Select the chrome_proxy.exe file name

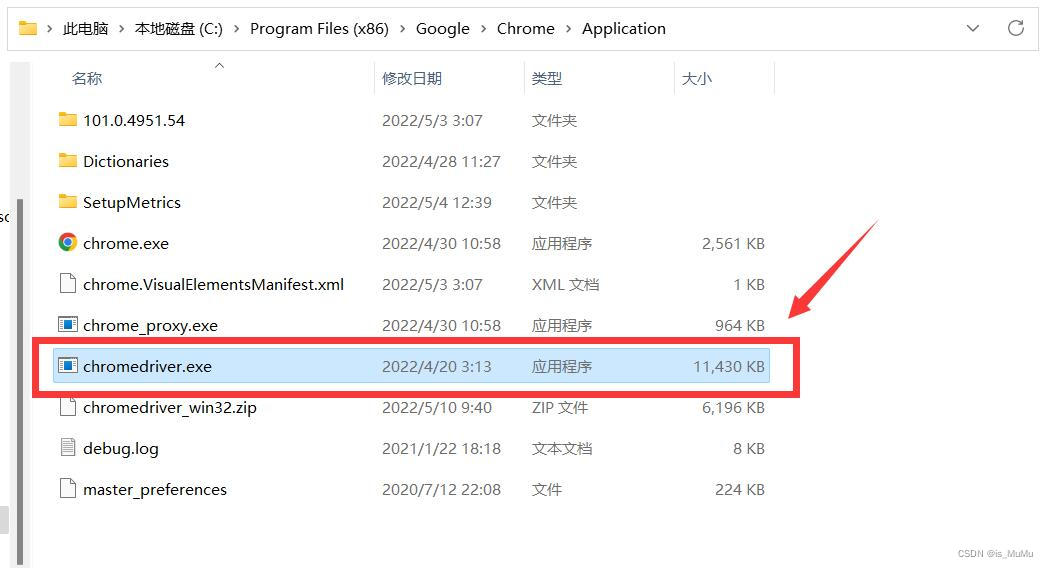pyautogui.click(x=150, y=325)
